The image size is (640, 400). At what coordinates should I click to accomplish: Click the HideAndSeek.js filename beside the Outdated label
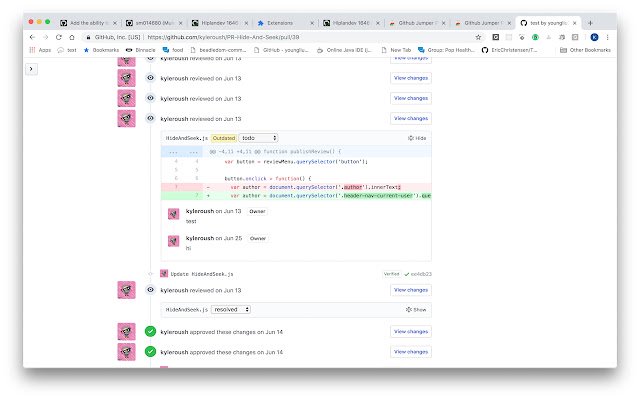click(187, 138)
